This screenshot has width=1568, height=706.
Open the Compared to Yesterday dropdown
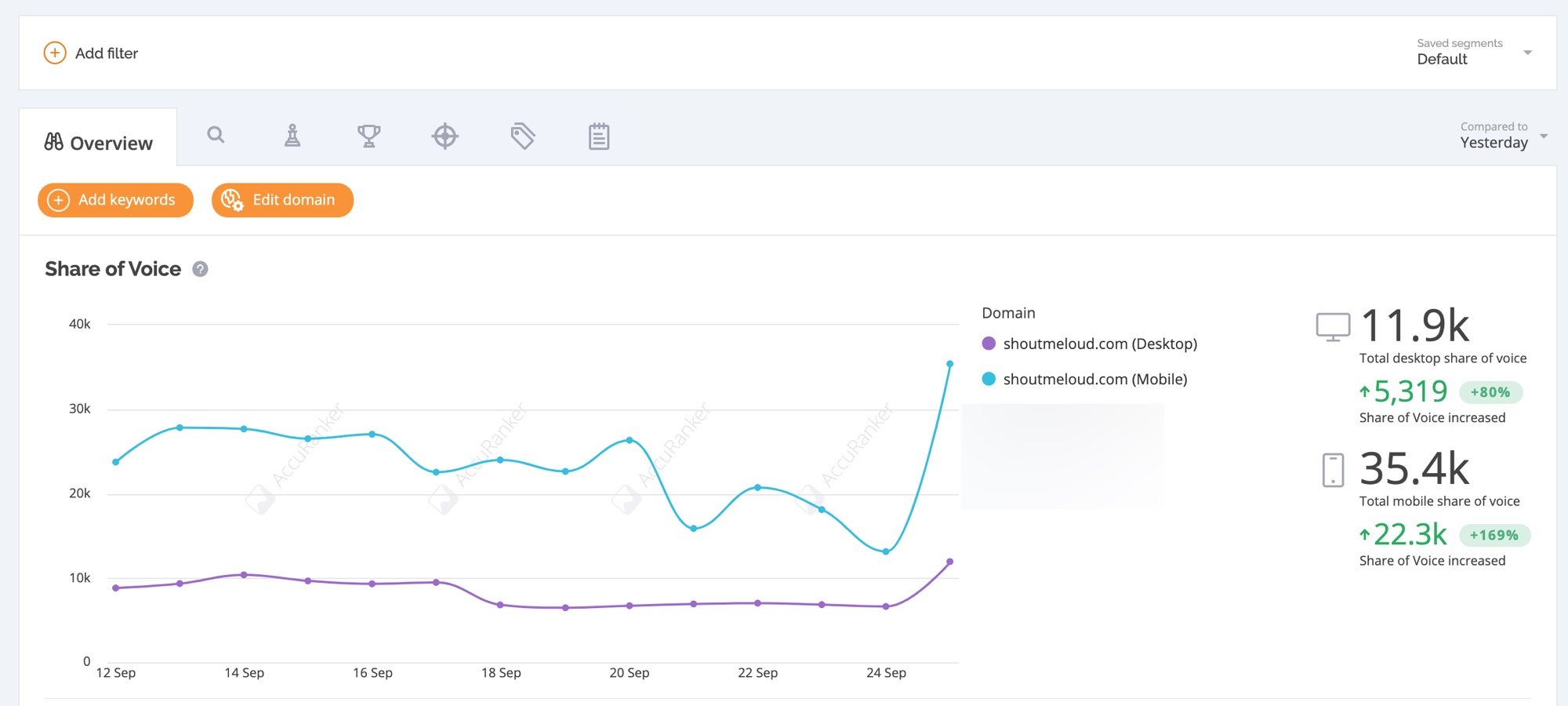tap(1503, 136)
